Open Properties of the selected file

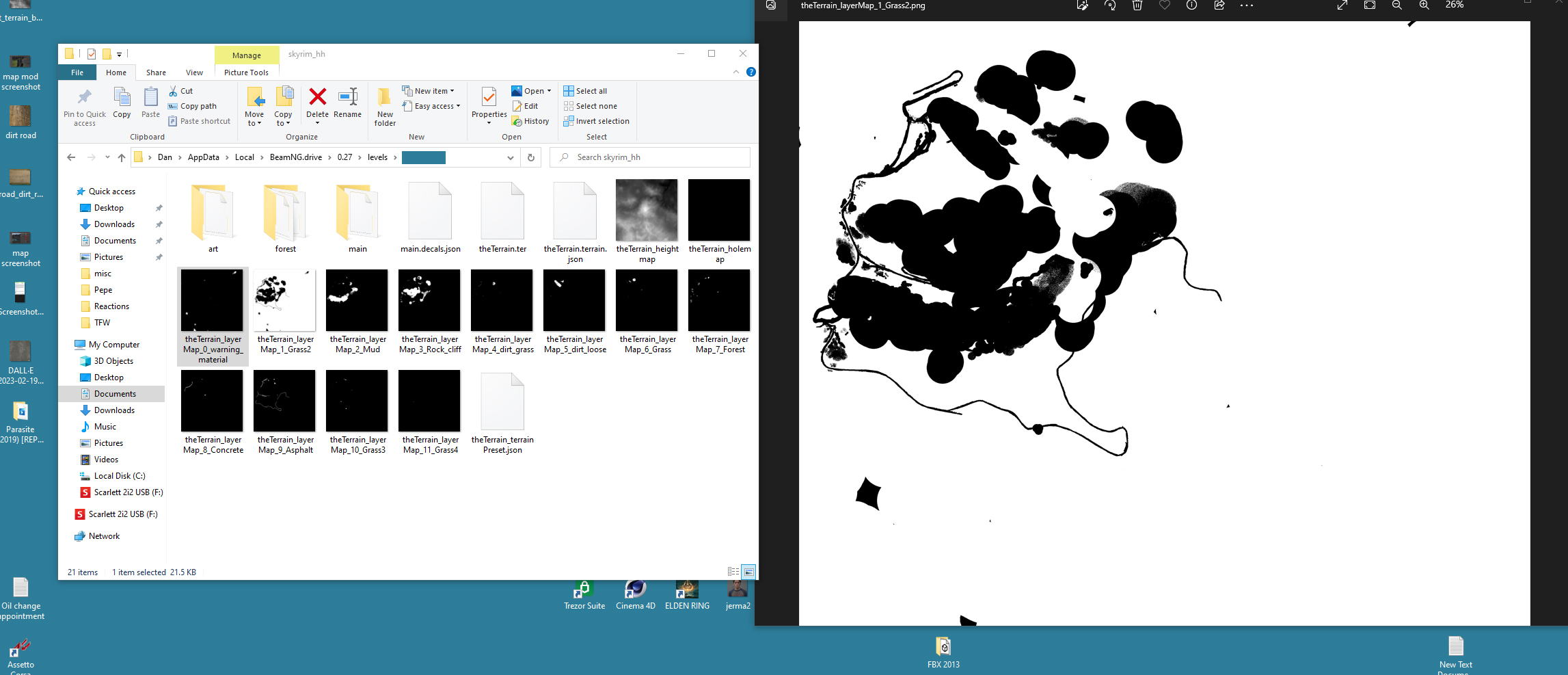pyautogui.click(x=489, y=105)
